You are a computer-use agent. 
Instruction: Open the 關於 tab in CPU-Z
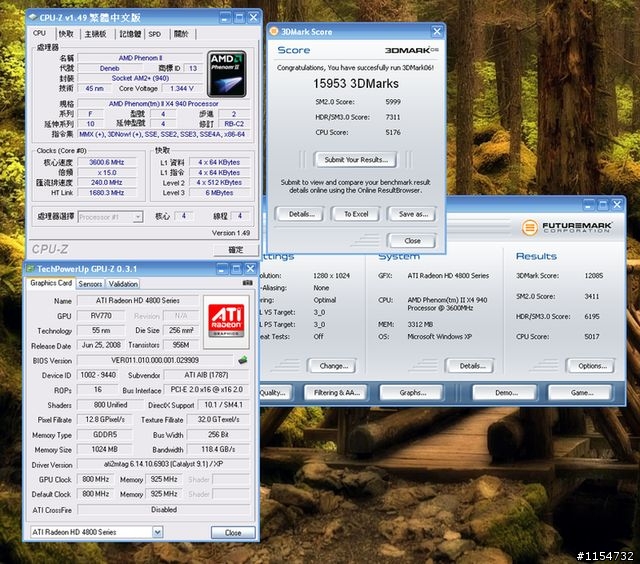[x=181, y=34]
